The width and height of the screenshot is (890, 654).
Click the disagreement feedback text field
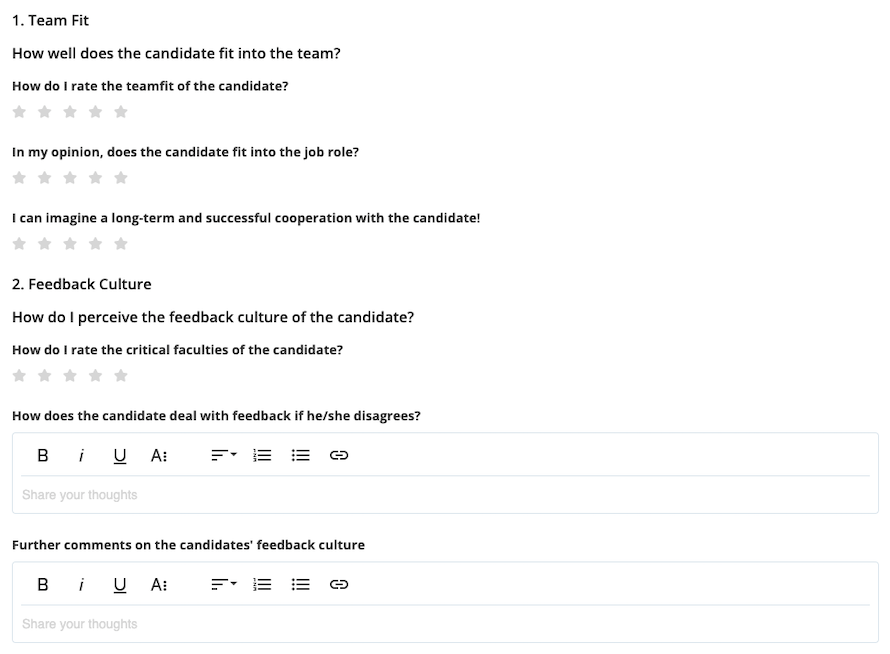tap(446, 495)
